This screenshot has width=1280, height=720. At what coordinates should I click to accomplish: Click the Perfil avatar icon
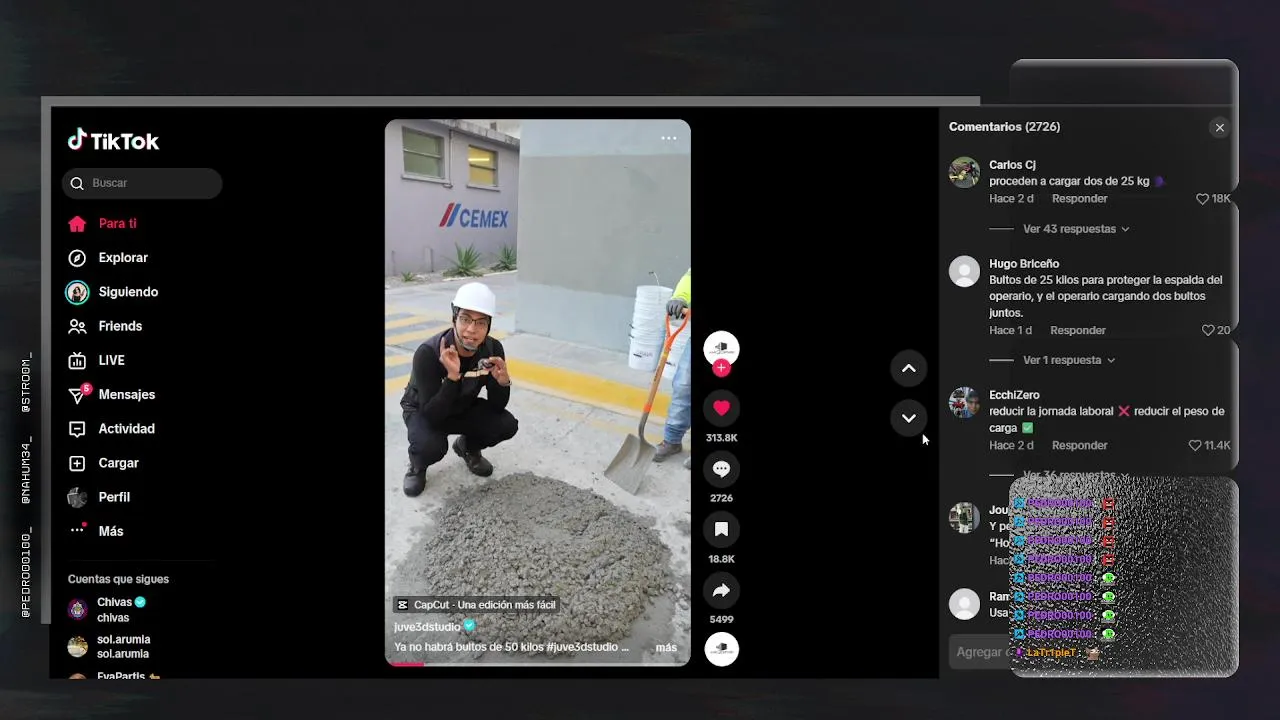pyautogui.click(x=77, y=497)
